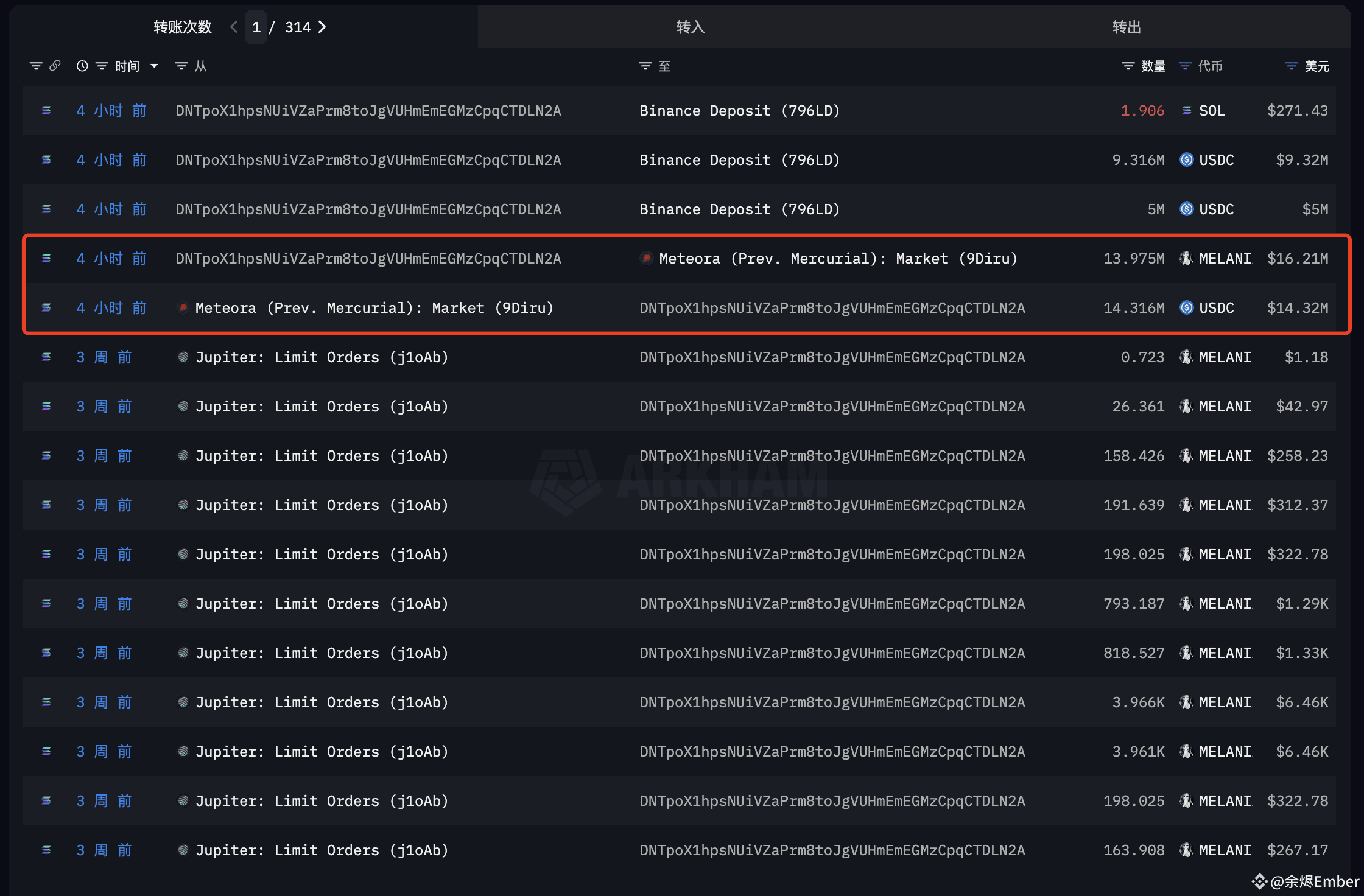Click the 1.906 amount value
Screen dimensions: 1364x896
point(1142,111)
